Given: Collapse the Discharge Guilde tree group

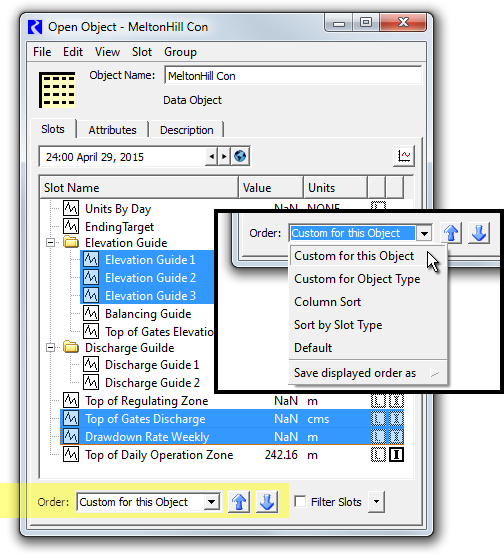Looking at the screenshot, I should (x=51, y=348).
